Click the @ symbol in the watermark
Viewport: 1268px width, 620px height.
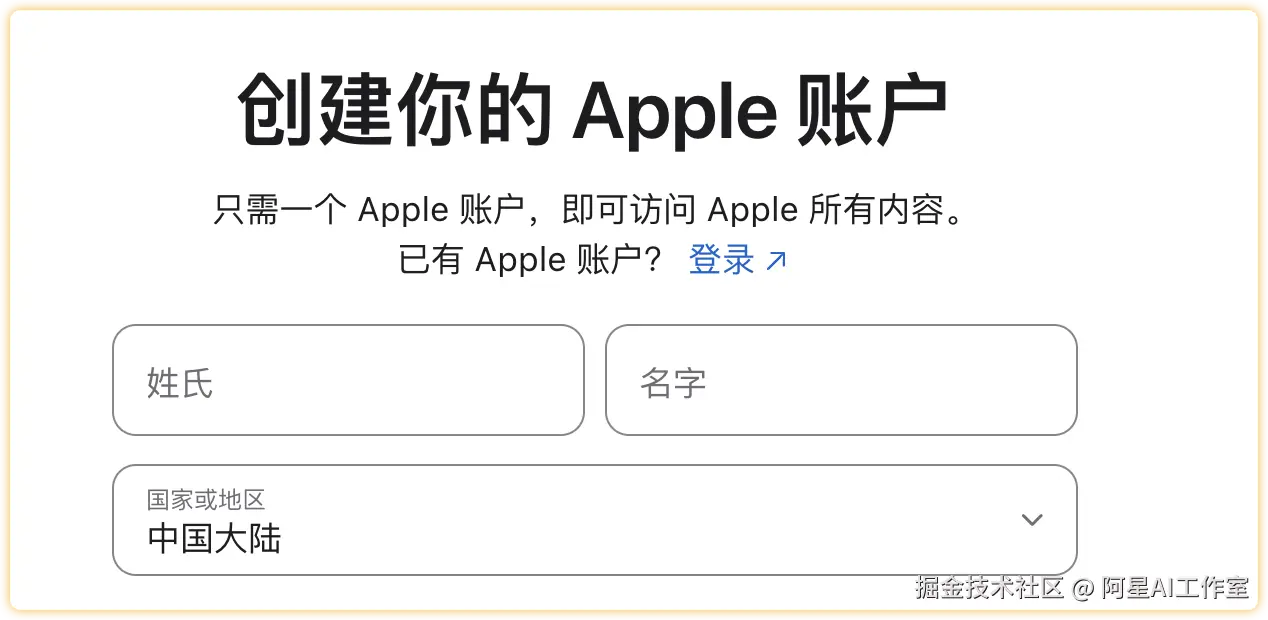click(x=1083, y=589)
